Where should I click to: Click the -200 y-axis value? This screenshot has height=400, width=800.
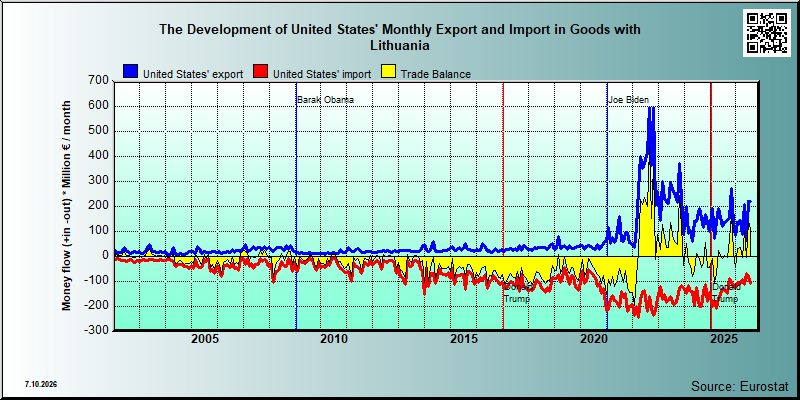(98, 306)
